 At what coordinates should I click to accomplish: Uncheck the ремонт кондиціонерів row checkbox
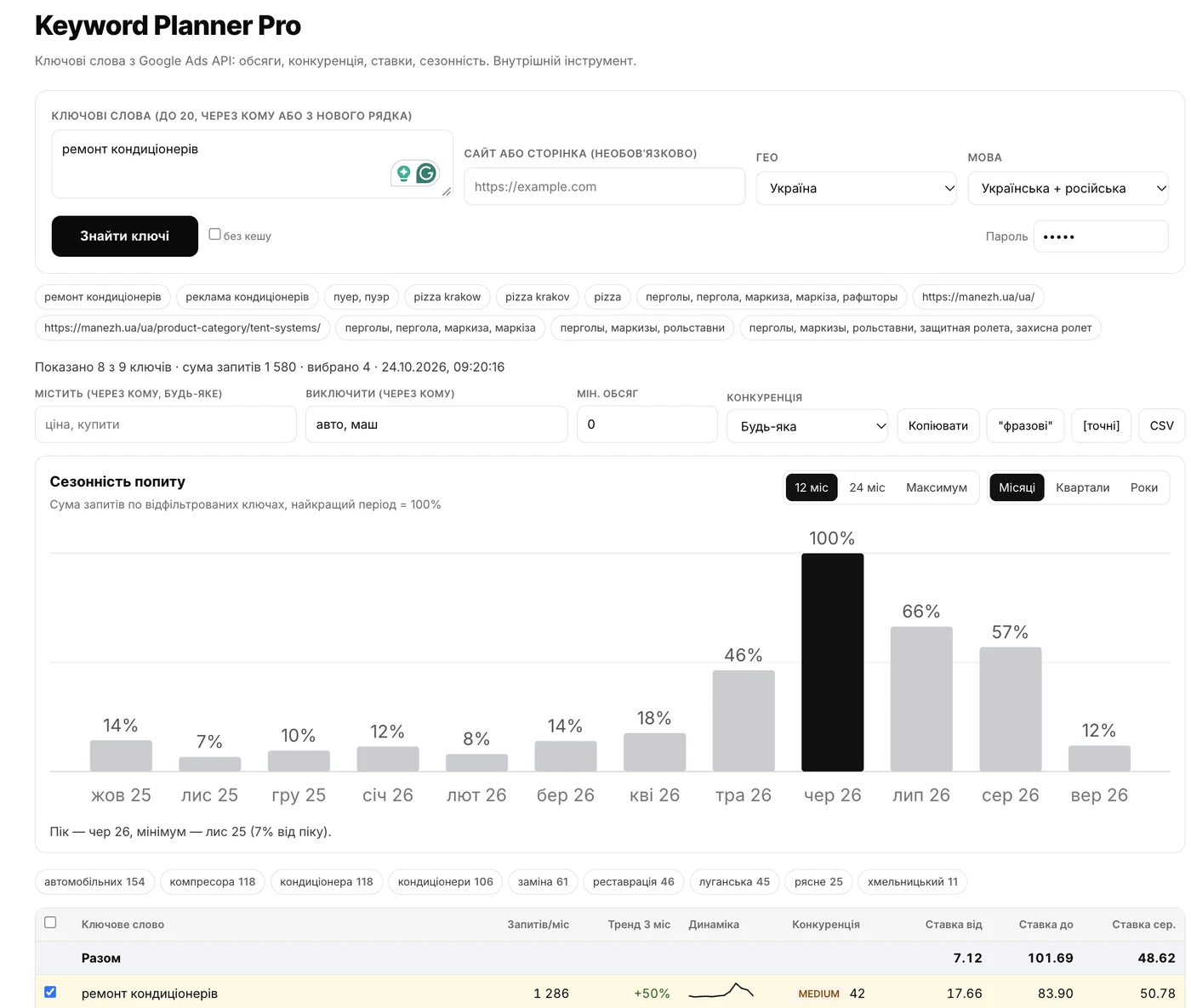coord(50,992)
